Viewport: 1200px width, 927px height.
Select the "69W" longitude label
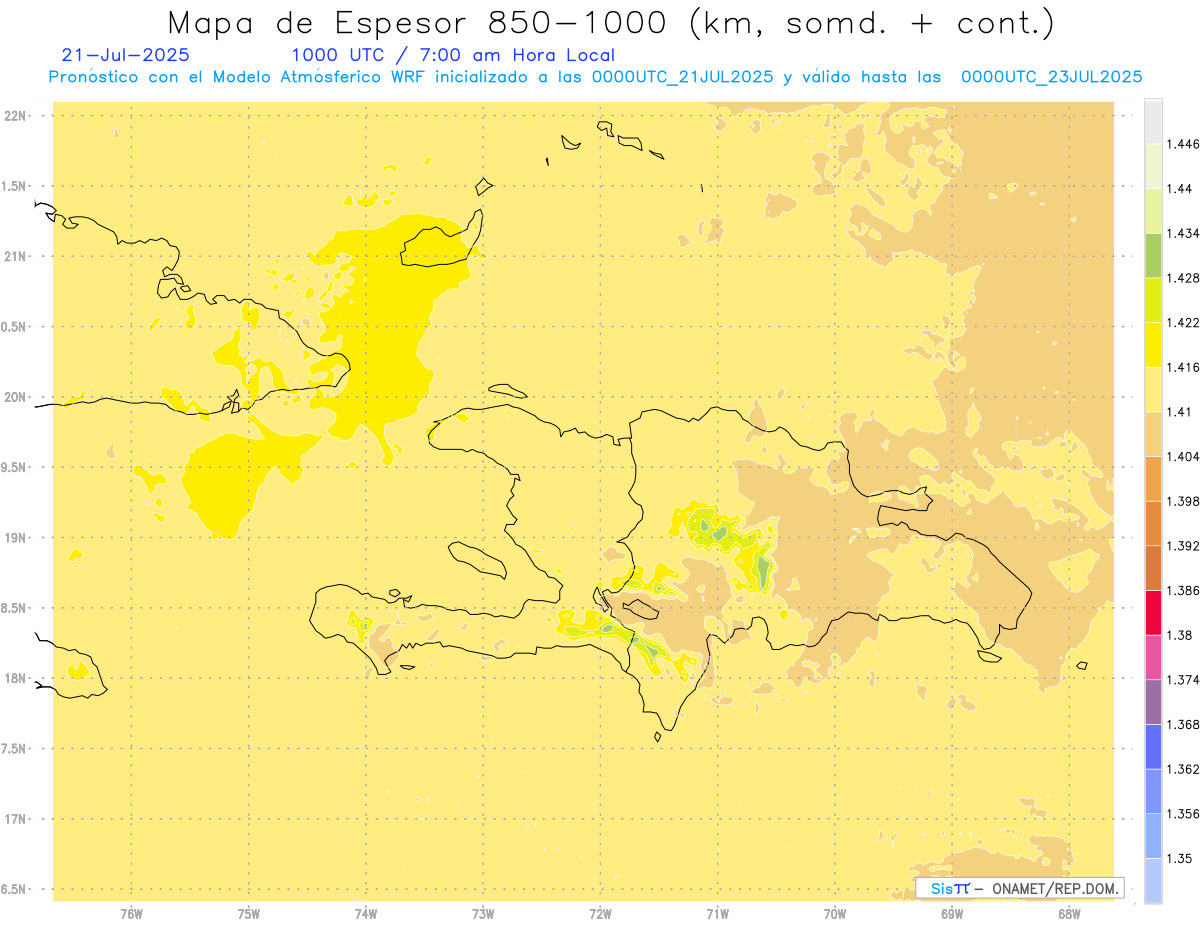click(x=952, y=914)
